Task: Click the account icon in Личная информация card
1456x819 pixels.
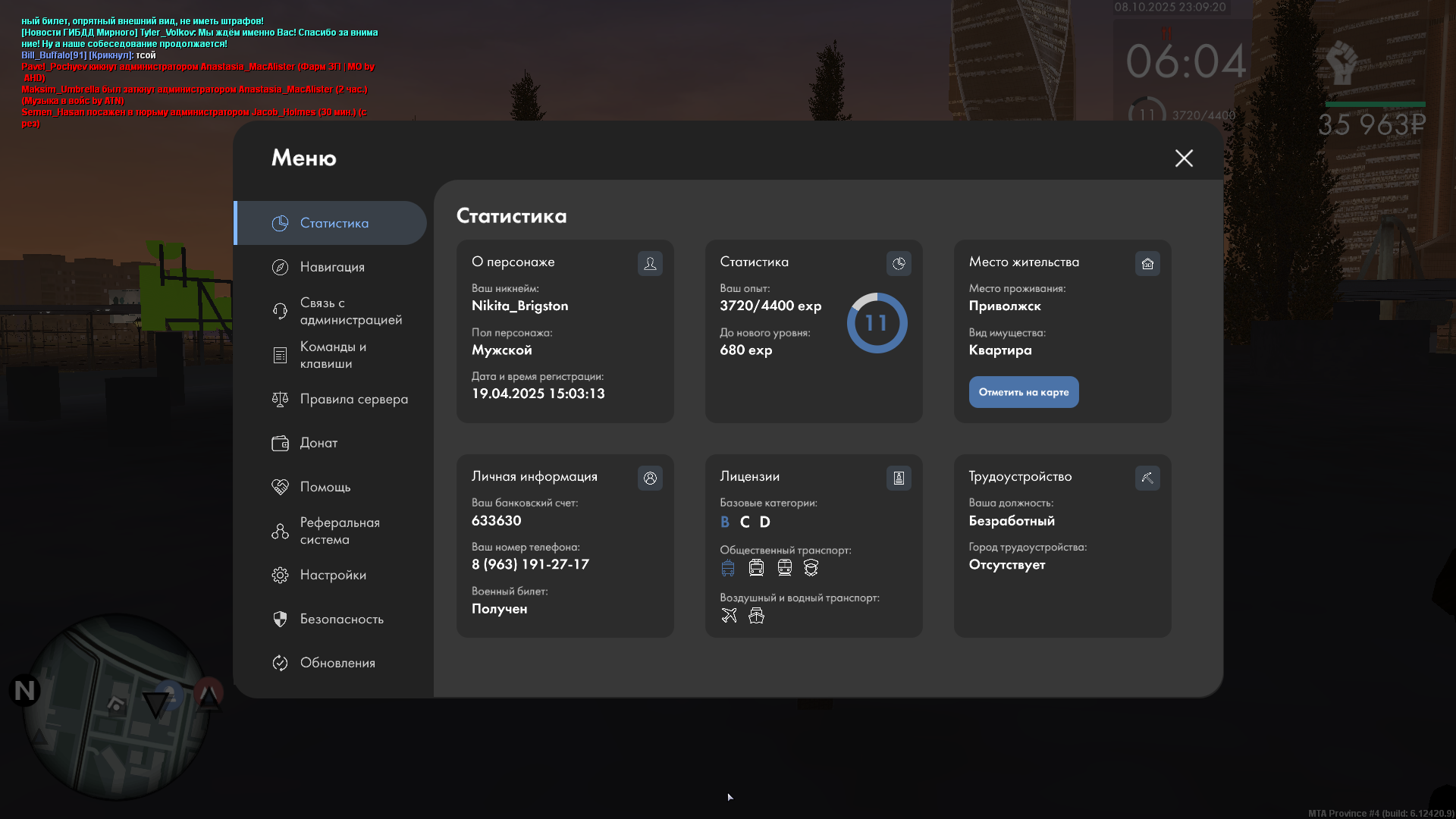Action: 650,478
